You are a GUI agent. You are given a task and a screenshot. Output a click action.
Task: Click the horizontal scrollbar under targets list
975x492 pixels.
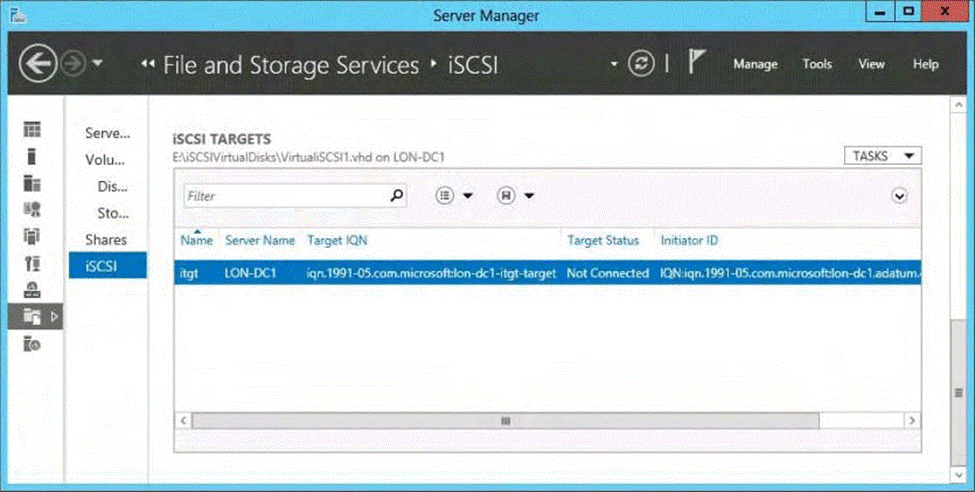[x=505, y=421]
